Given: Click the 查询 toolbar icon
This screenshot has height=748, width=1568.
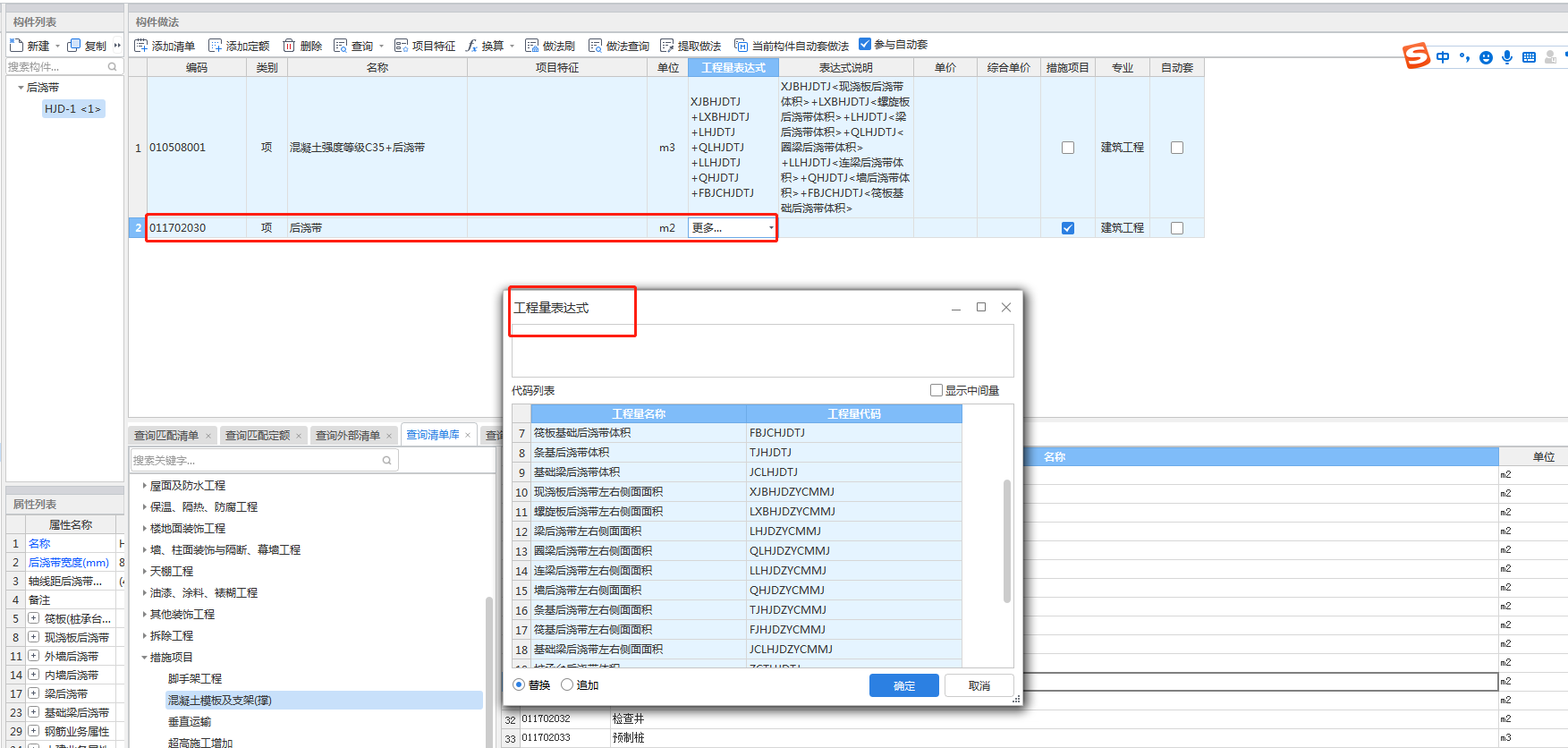Looking at the screenshot, I should click(x=340, y=46).
